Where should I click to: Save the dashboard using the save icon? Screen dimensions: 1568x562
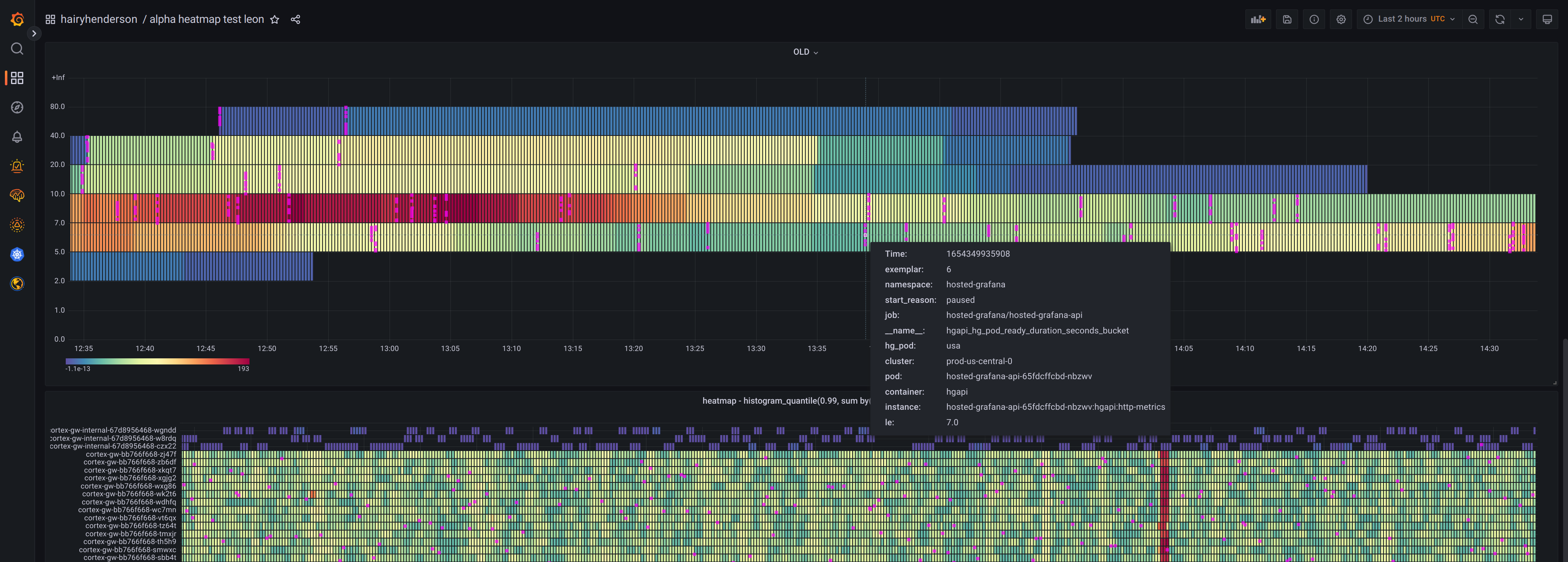coord(1287,19)
